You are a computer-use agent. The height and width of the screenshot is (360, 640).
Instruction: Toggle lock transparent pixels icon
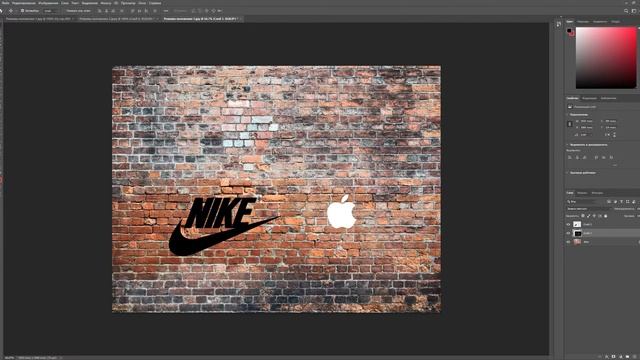582,216
